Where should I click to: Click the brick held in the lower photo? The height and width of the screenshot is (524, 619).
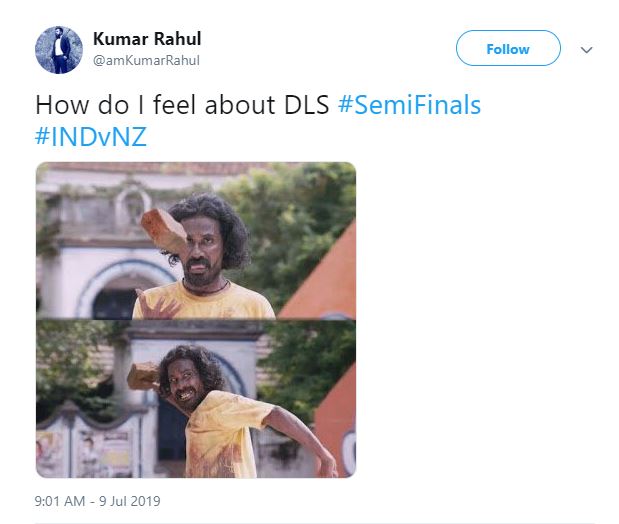(145, 374)
